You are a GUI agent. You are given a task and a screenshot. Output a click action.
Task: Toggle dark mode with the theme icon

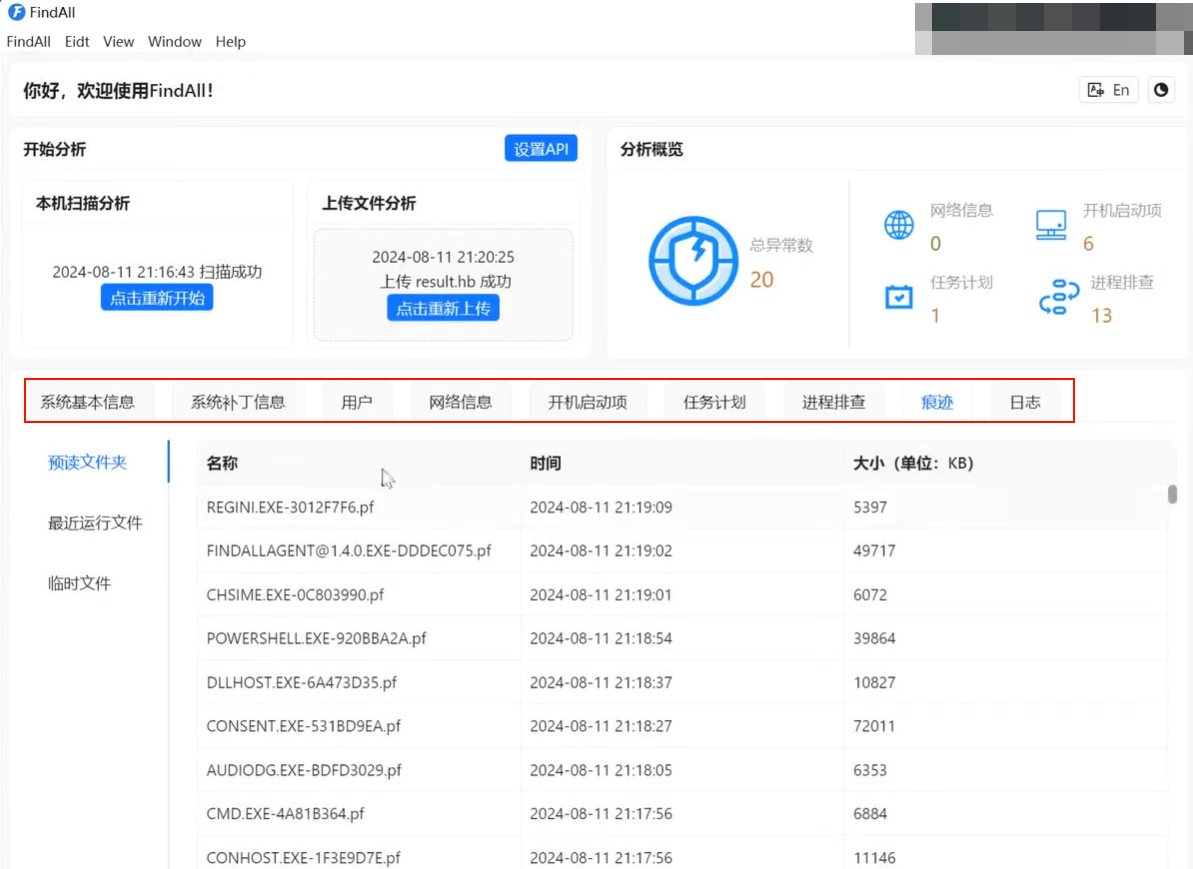(x=1161, y=90)
